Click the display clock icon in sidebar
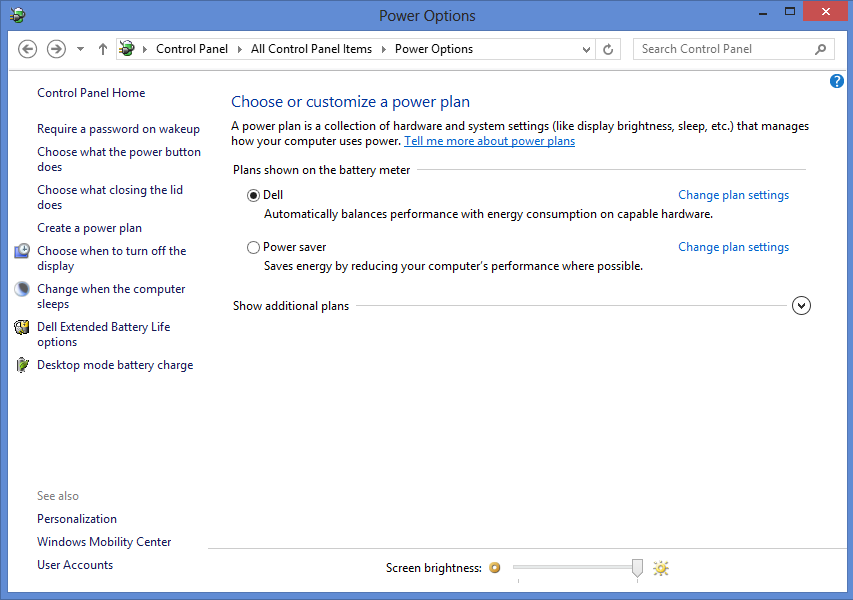 [x=22, y=251]
